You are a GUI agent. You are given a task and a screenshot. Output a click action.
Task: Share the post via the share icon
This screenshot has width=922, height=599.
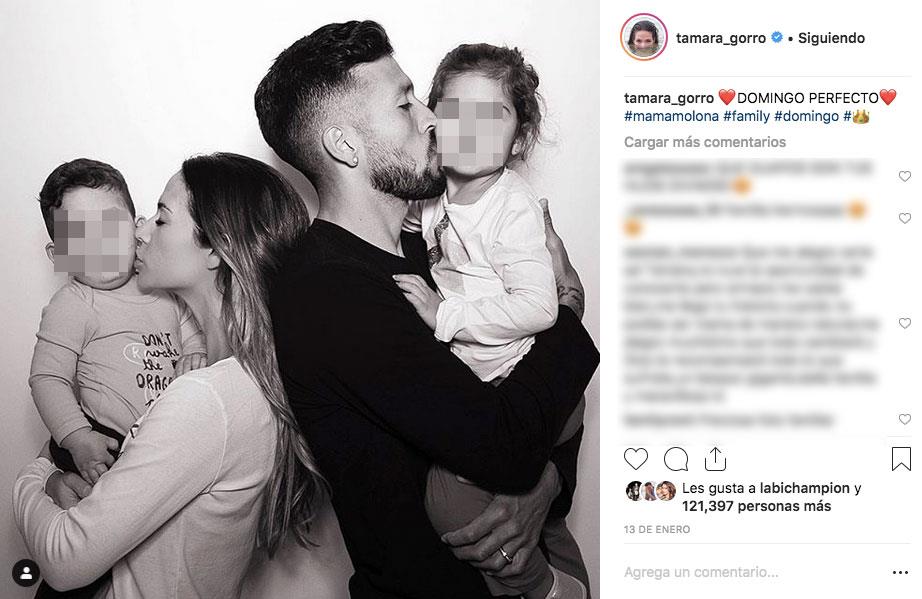coord(715,459)
